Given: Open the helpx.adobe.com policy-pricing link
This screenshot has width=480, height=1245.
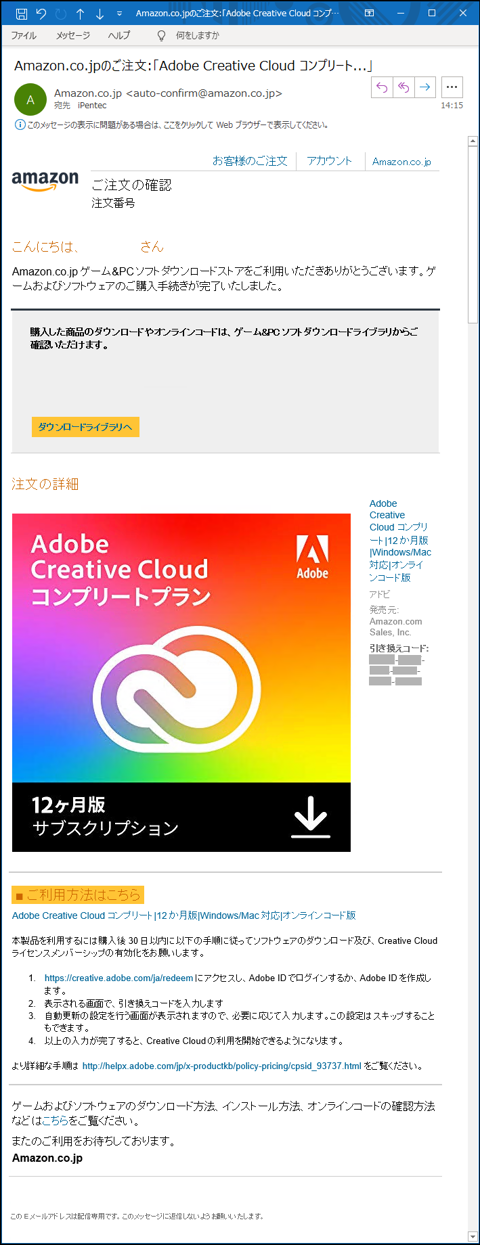Looking at the screenshot, I should (221, 1066).
